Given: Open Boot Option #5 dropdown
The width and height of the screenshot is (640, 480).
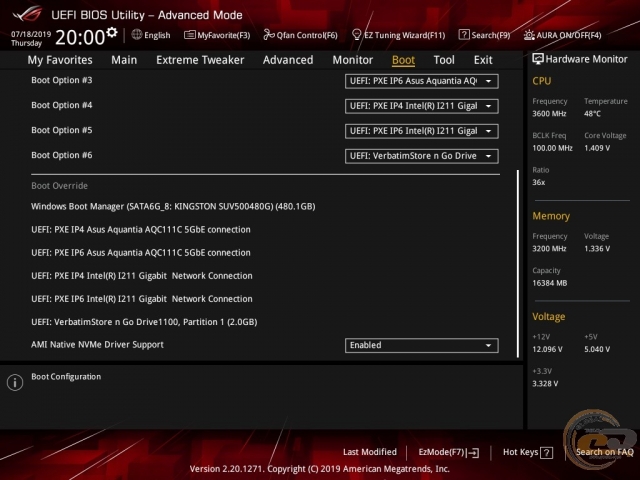Looking at the screenshot, I should tap(422, 131).
